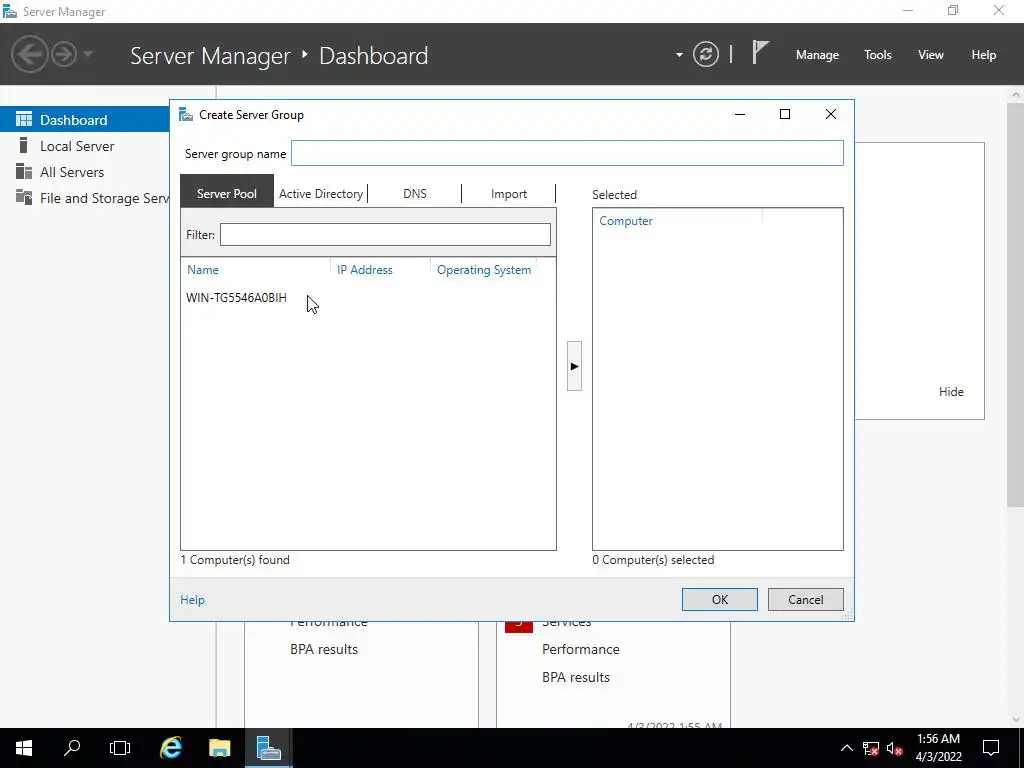
Task: Click the arrow button to add selected server
Action: coord(574,366)
